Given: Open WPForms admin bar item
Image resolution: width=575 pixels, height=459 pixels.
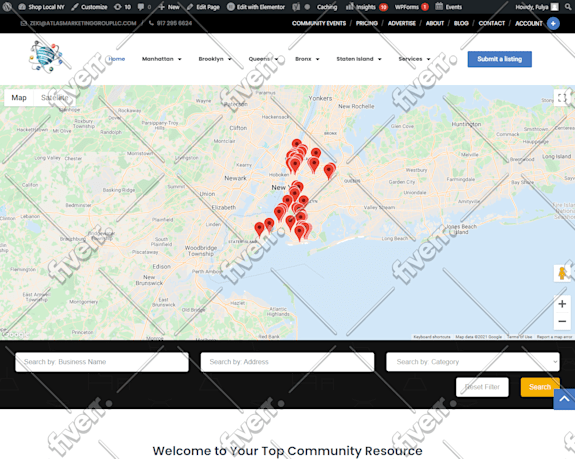Looking at the screenshot, I should tap(411, 7).
